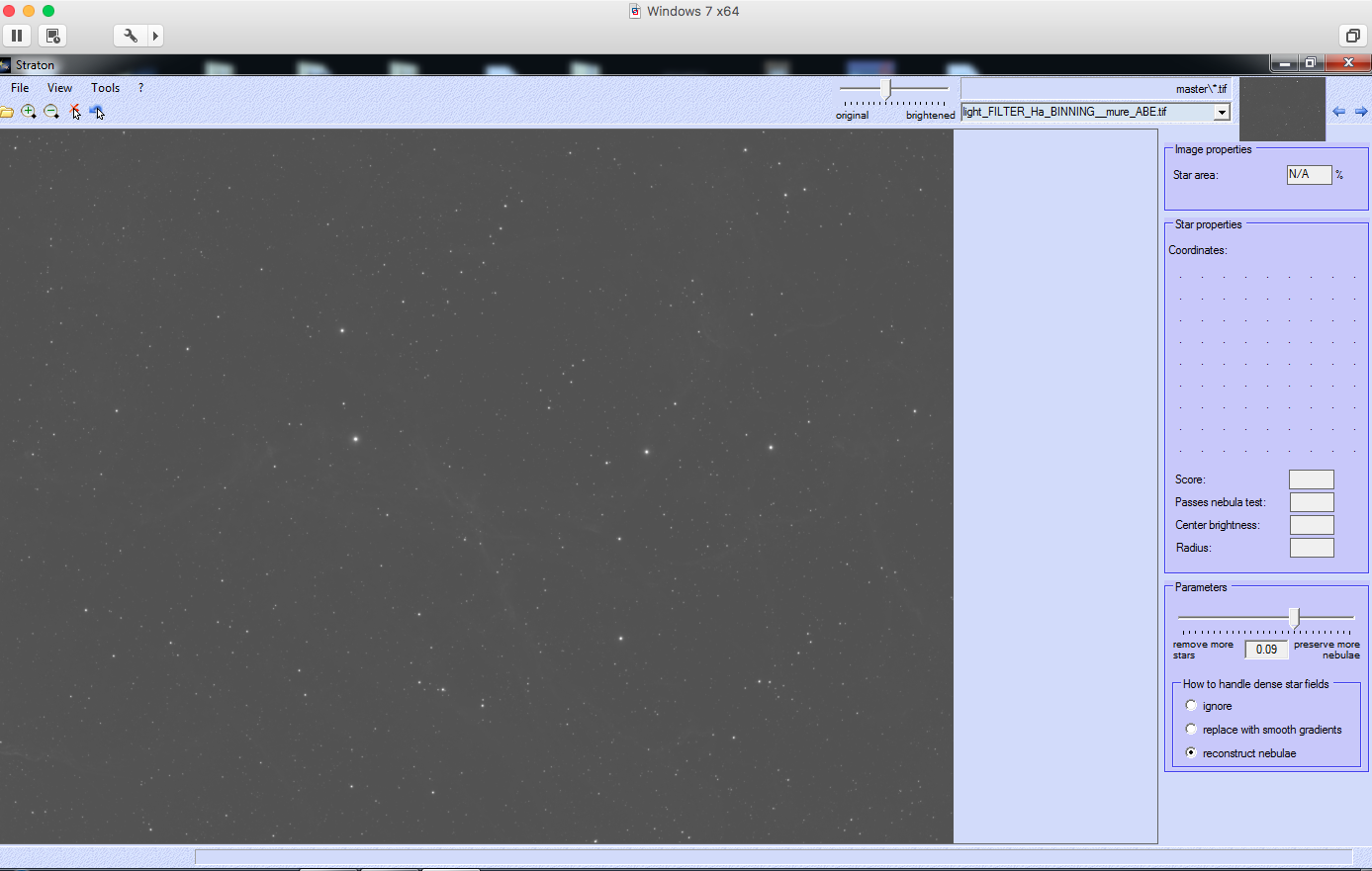Click the 'original' slider label
The image size is (1372, 871).
(852, 116)
